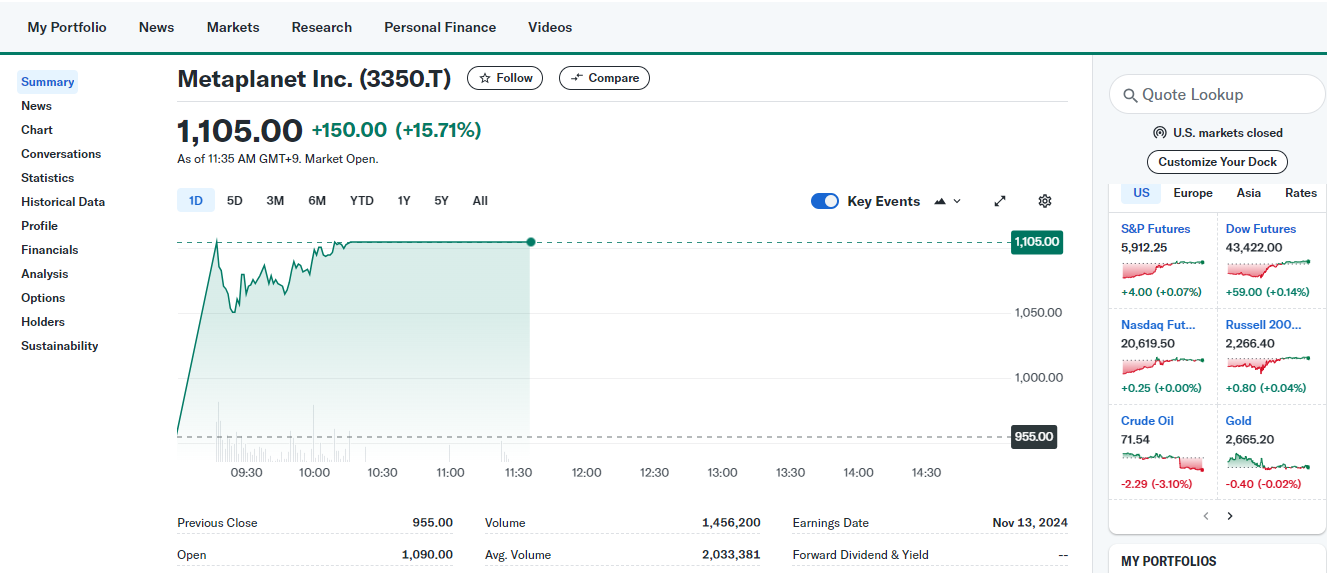The height and width of the screenshot is (573, 1327).
Task: Open the Russell 2000 quote link
Action: 1264,325
